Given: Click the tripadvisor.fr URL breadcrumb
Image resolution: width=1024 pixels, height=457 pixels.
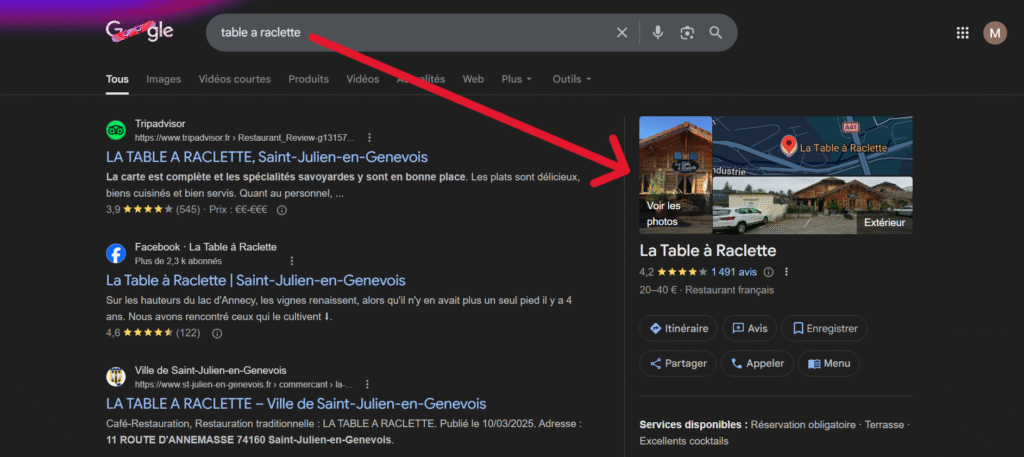Looking at the screenshot, I should click(x=244, y=138).
